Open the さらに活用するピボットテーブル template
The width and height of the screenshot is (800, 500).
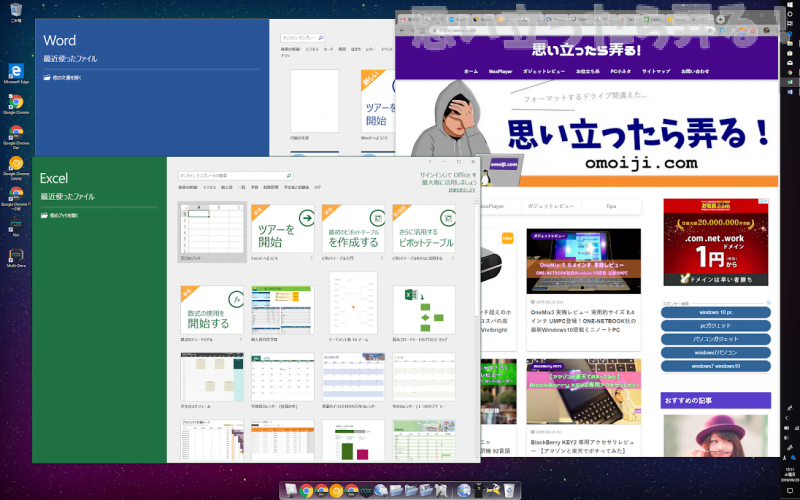point(424,229)
